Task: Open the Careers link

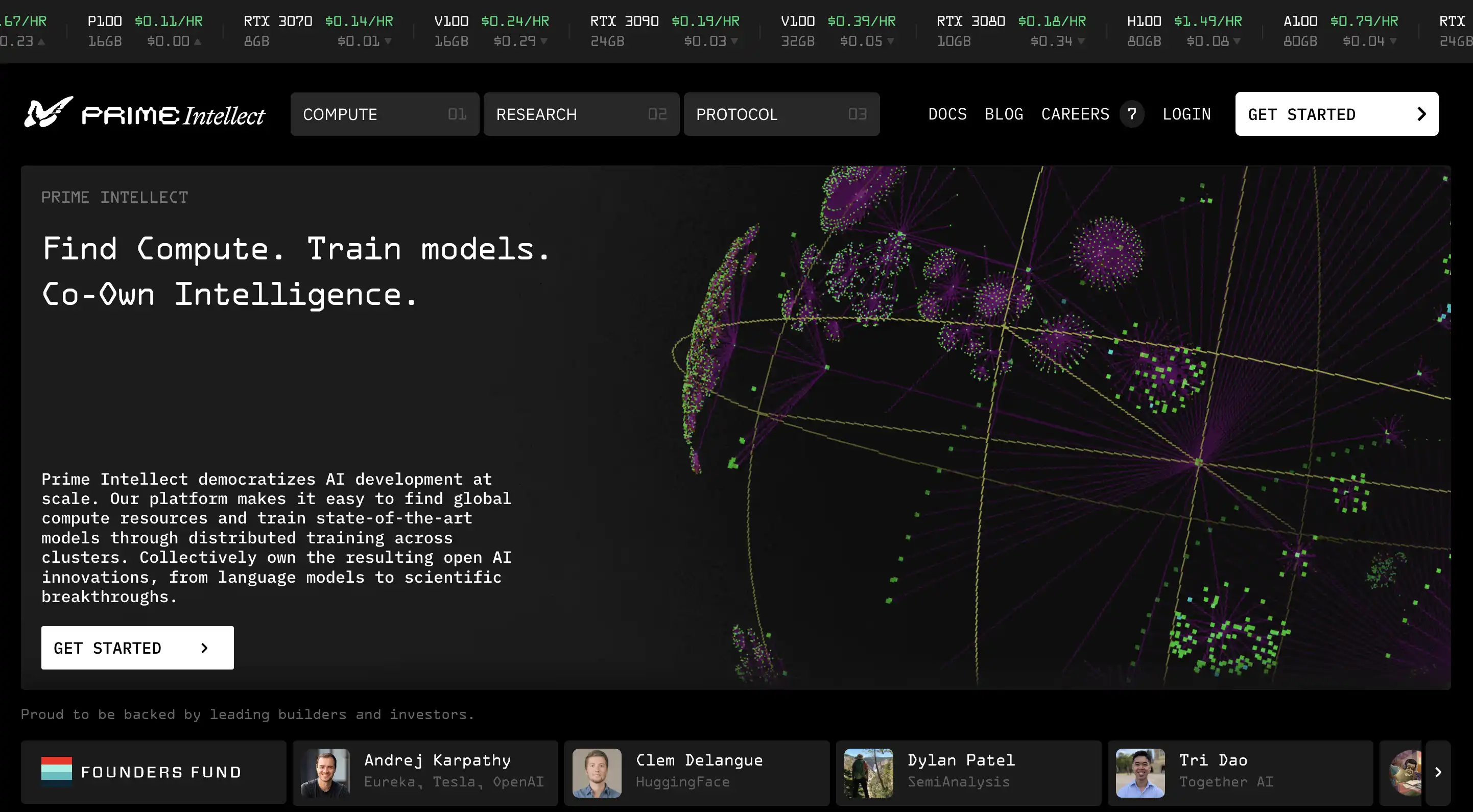Action: (x=1075, y=114)
